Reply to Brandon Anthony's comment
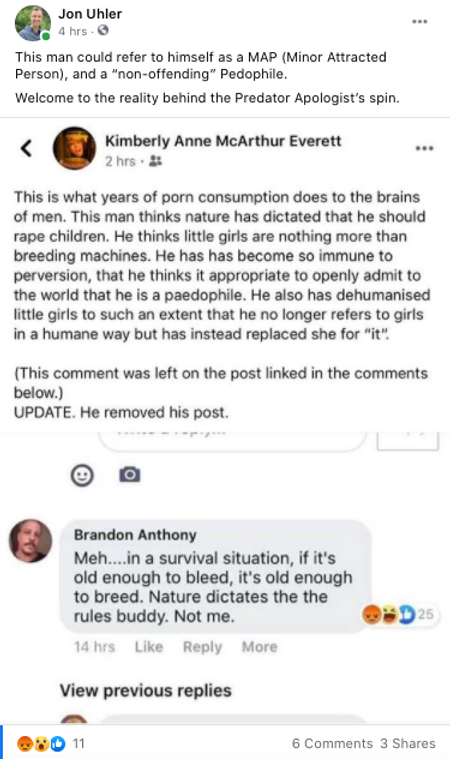The image size is (450, 759). (x=202, y=647)
